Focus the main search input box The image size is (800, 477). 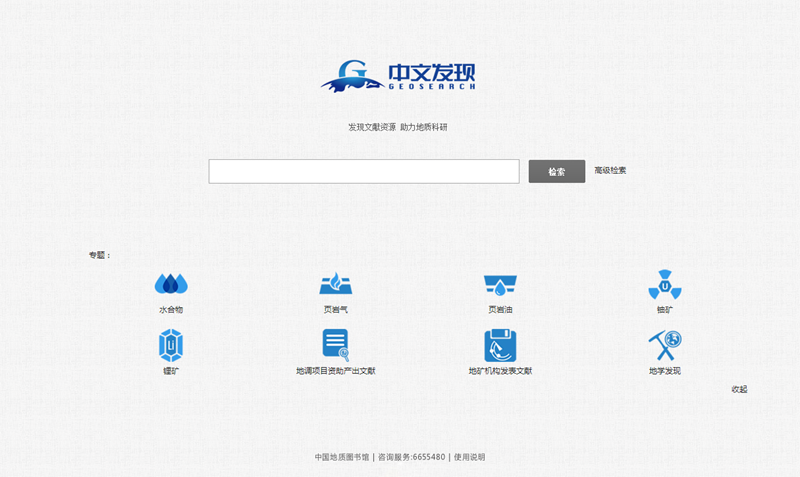pyautogui.click(x=363, y=172)
